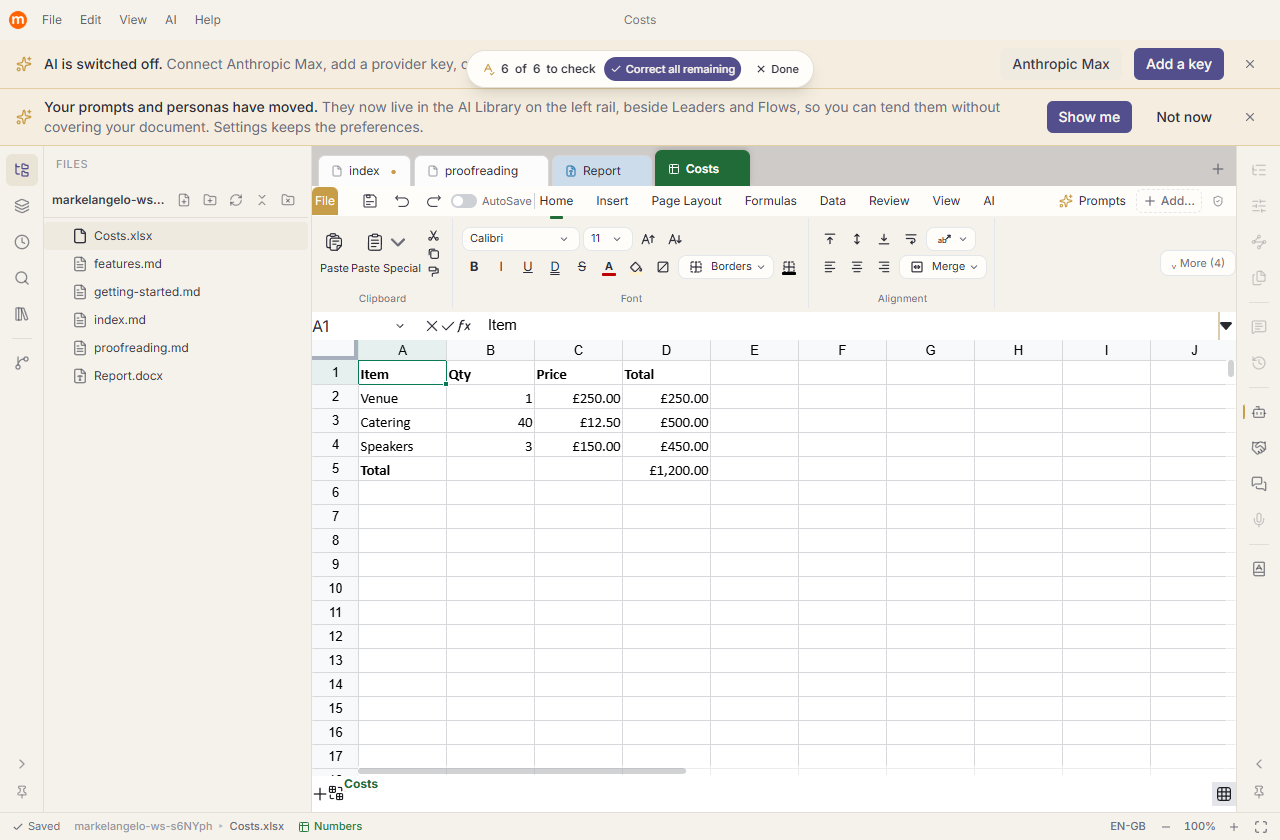1280x840 pixels.
Task: Open the Formulas ribbon tab
Action: point(771,201)
